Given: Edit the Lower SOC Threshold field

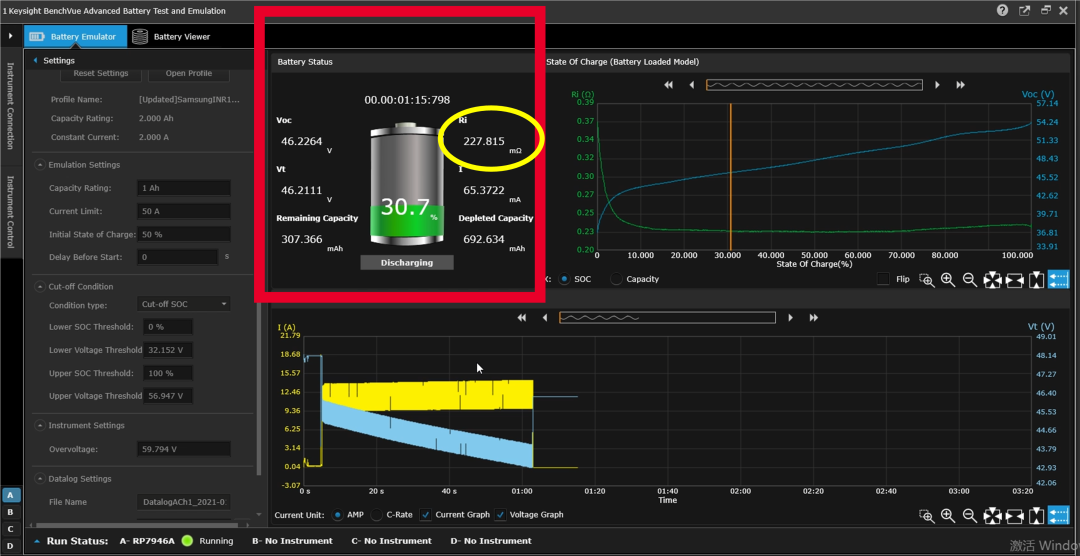Looking at the screenshot, I should coord(167,327).
